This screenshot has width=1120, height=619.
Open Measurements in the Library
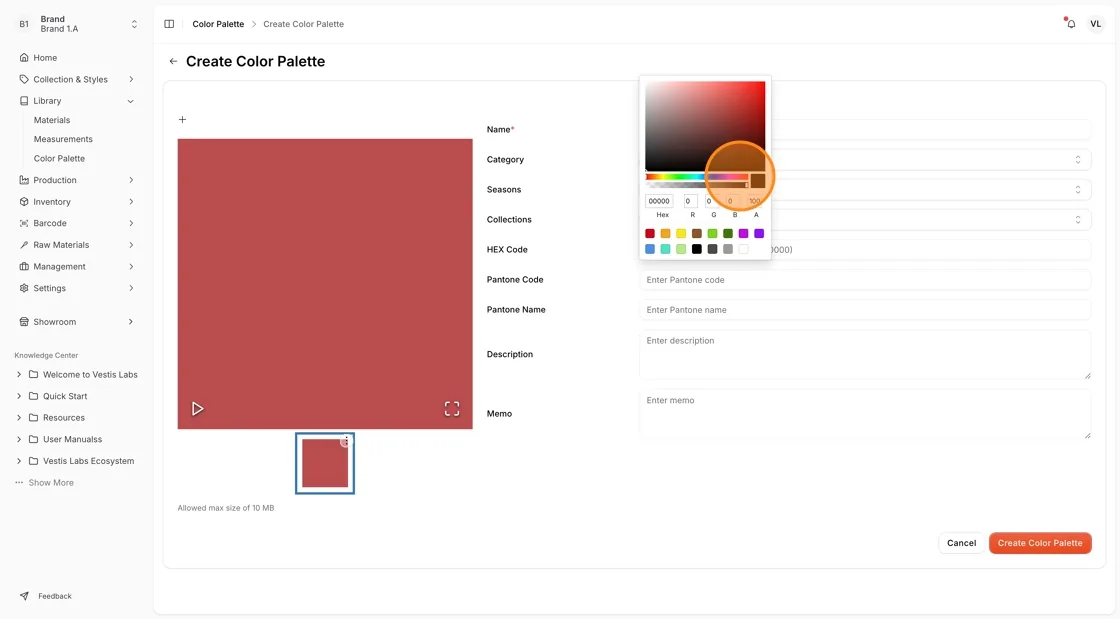tap(63, 139)
